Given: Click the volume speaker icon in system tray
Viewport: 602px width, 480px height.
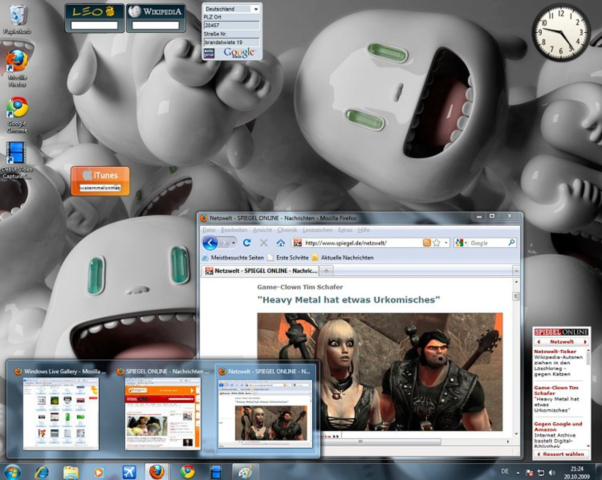Looking at the screenshot, I should coord(552,472).
